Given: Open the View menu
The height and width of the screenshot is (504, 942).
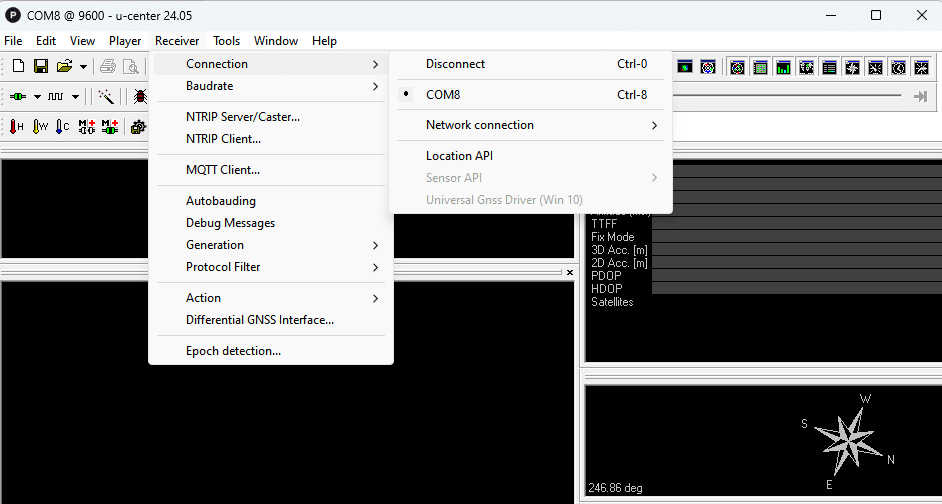Looking at the screenshot, I should tap(82, 41).
